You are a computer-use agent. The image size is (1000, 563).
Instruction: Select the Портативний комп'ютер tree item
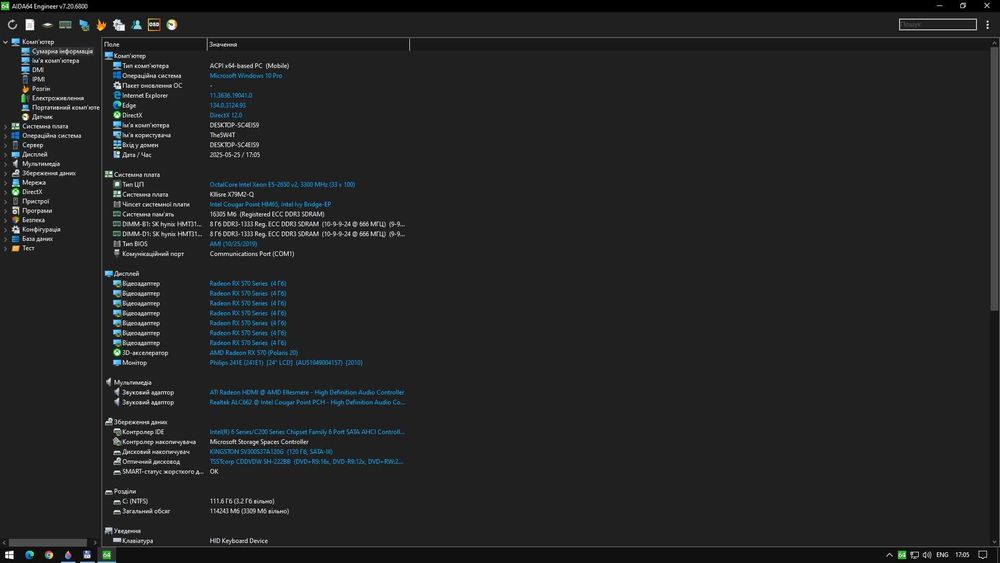pyautogui.click(x=65, y=108)
